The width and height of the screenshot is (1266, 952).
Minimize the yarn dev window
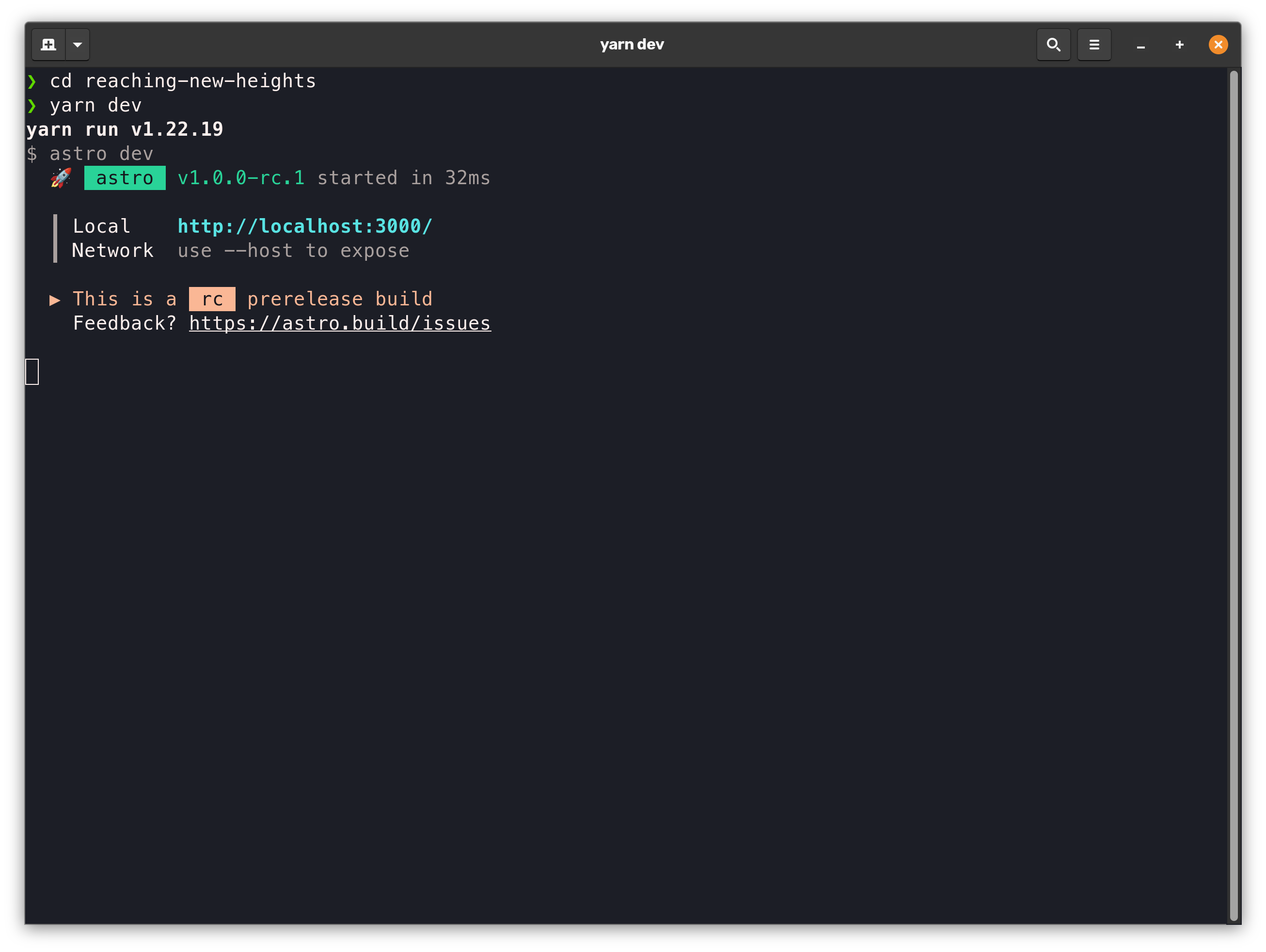(1140, 45)
